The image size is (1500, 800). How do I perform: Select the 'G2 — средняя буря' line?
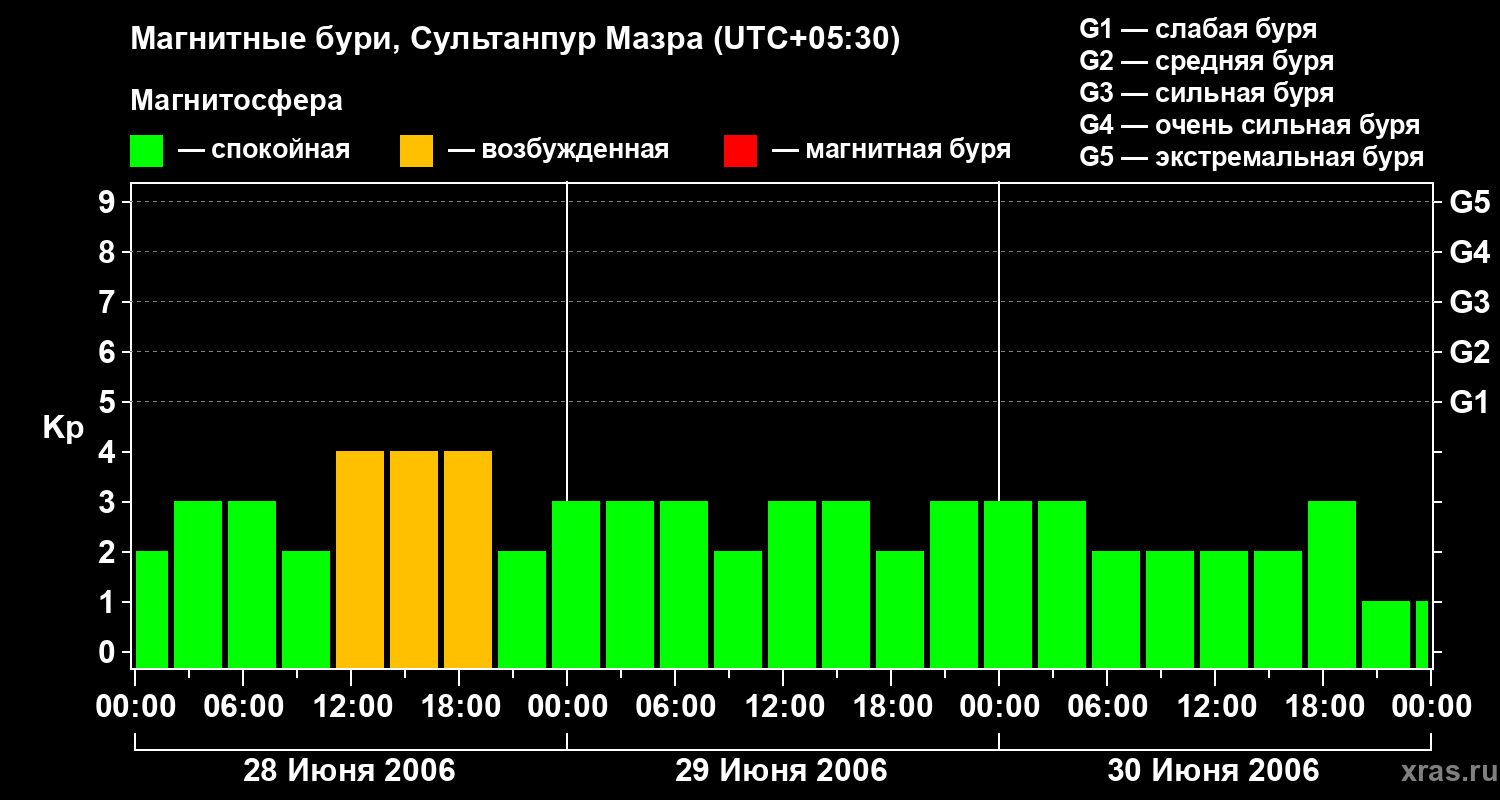point(1207,61)
